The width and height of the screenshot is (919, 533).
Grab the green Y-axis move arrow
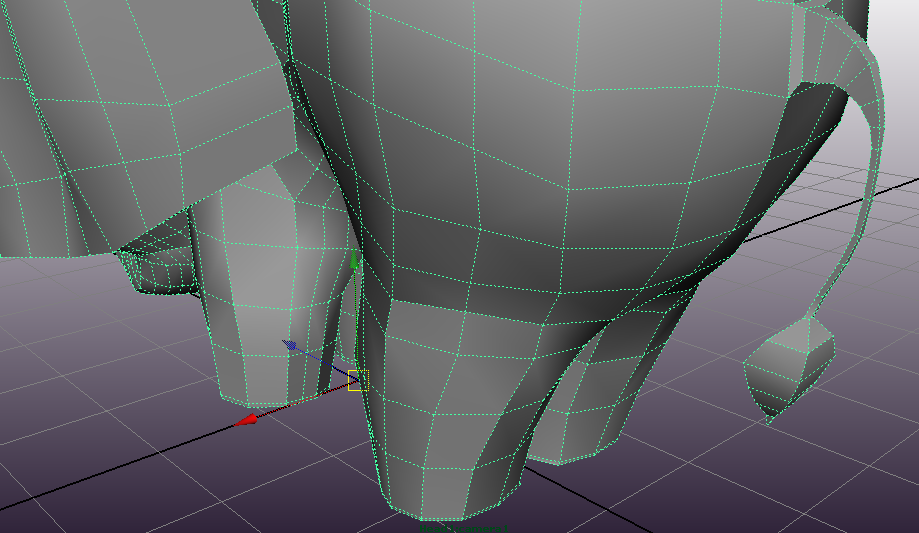[355, 259]
